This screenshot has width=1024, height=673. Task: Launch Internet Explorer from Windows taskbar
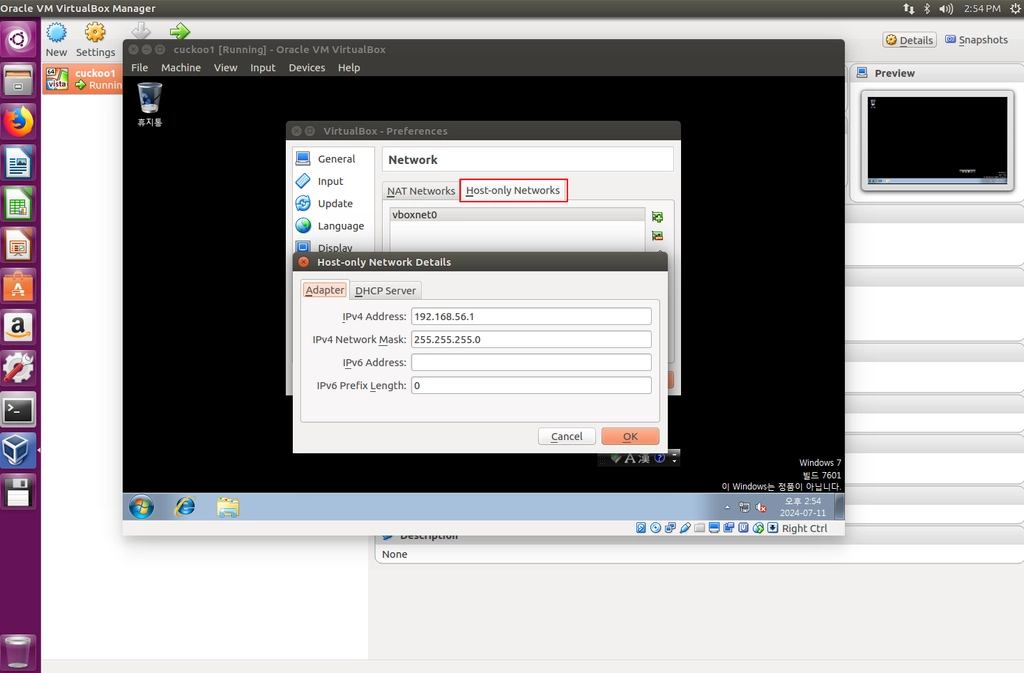pos(185,507)
